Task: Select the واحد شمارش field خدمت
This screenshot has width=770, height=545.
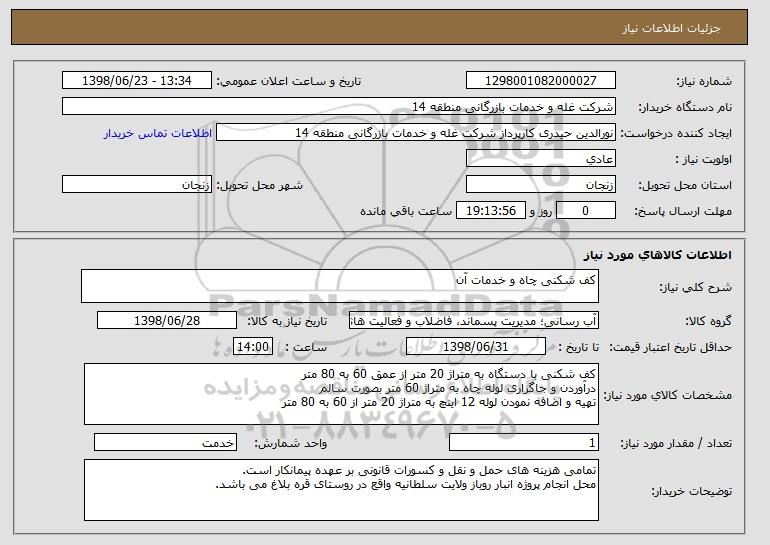Action: pyautogui.click(x=165, y=442)
